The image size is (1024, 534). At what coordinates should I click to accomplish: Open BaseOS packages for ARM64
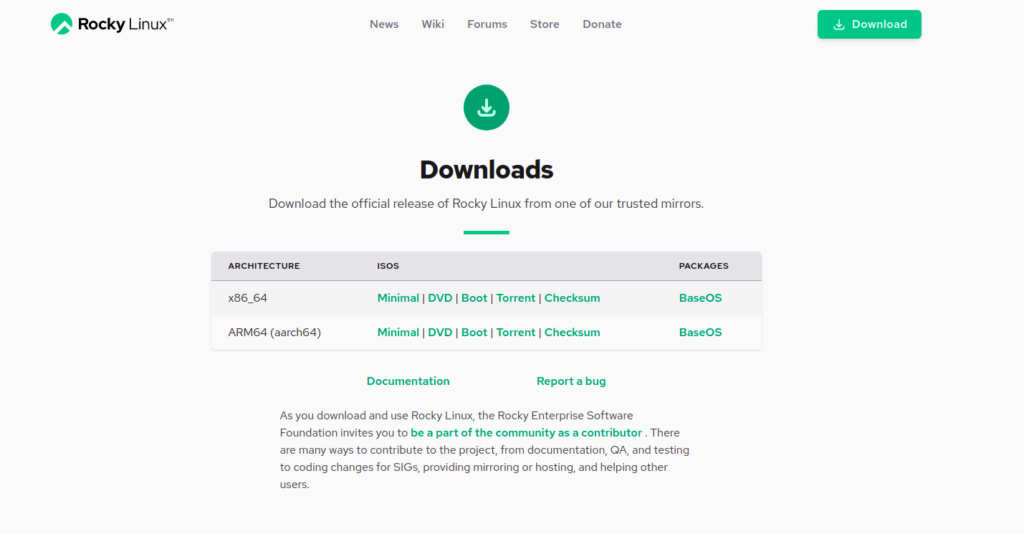tap(700, 332)
